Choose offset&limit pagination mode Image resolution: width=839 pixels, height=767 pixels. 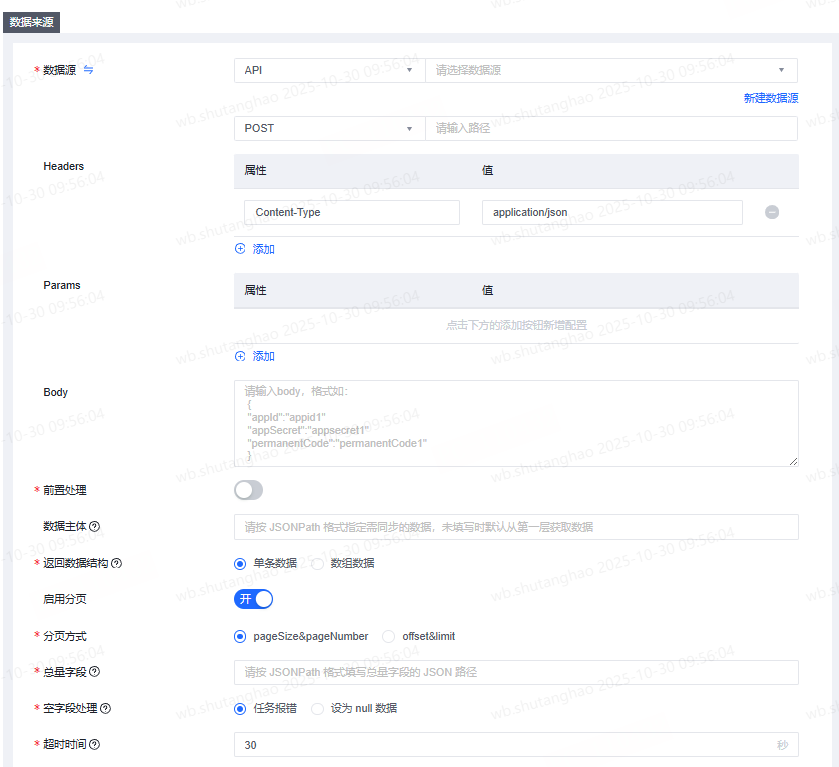coord(389,636)
